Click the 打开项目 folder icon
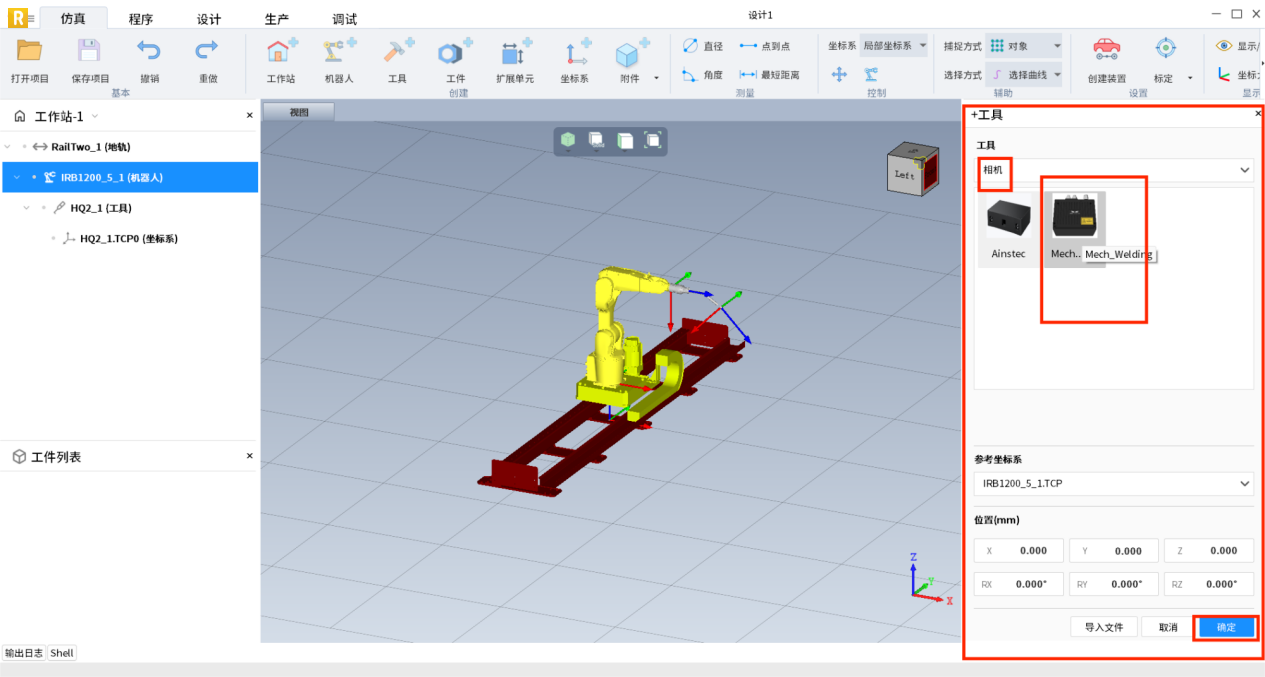 tap(30, 52)
